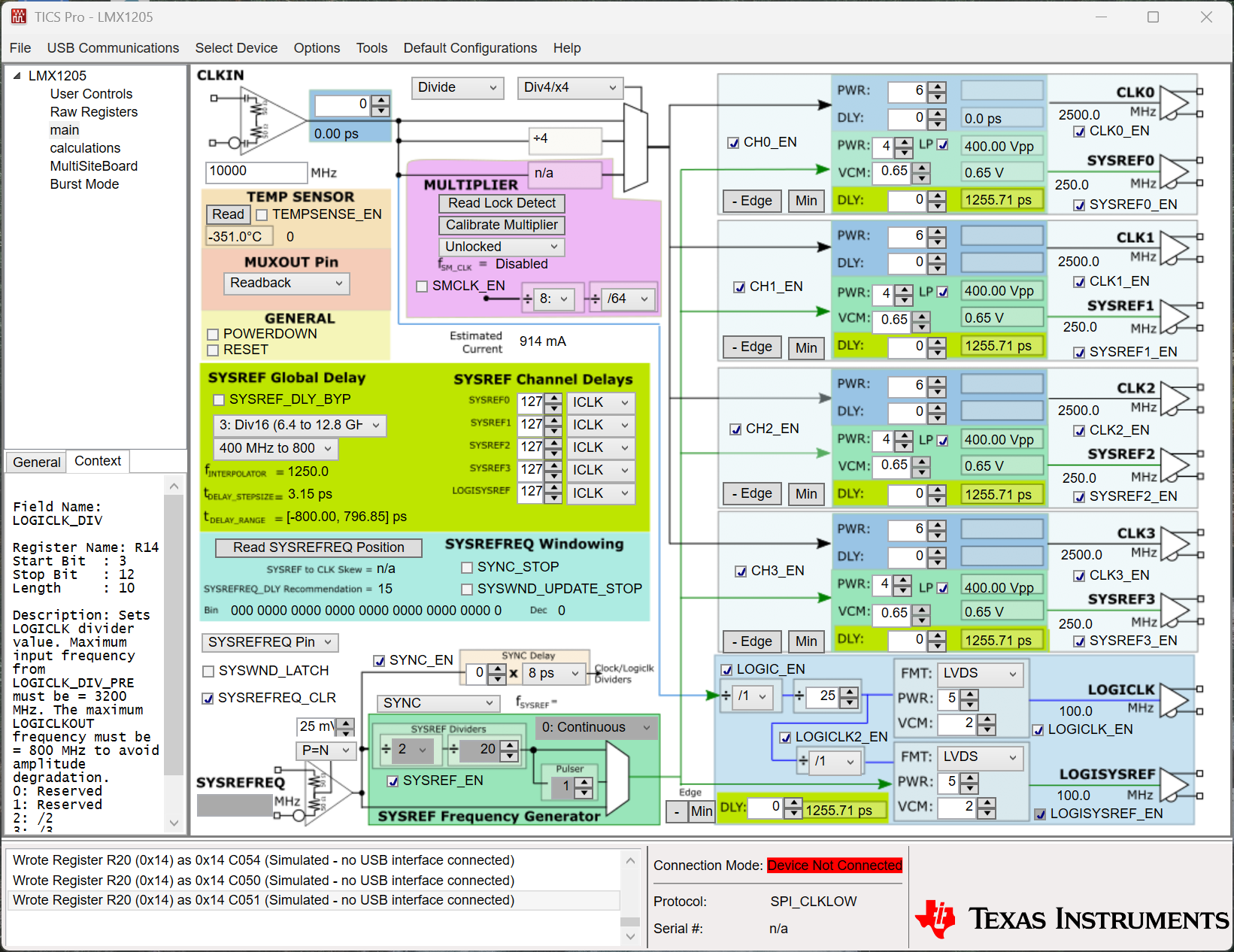1234x952 pixels.
Task: Open the Unlocked status dropdown
Action: coord(502,247)
